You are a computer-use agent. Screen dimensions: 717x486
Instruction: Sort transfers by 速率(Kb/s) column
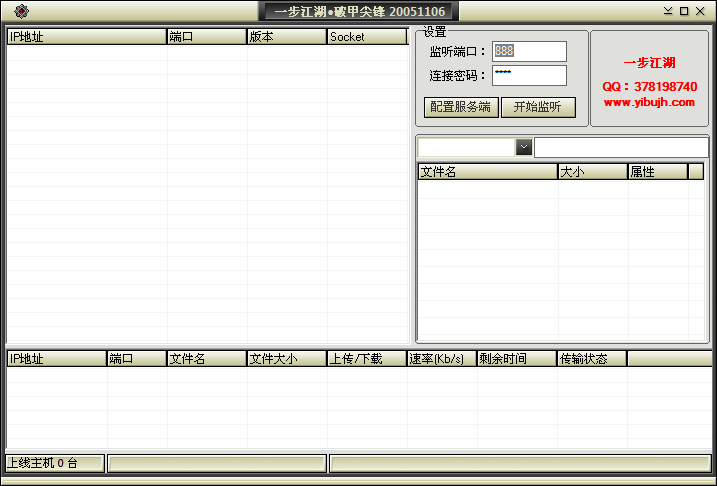point(441,359)
